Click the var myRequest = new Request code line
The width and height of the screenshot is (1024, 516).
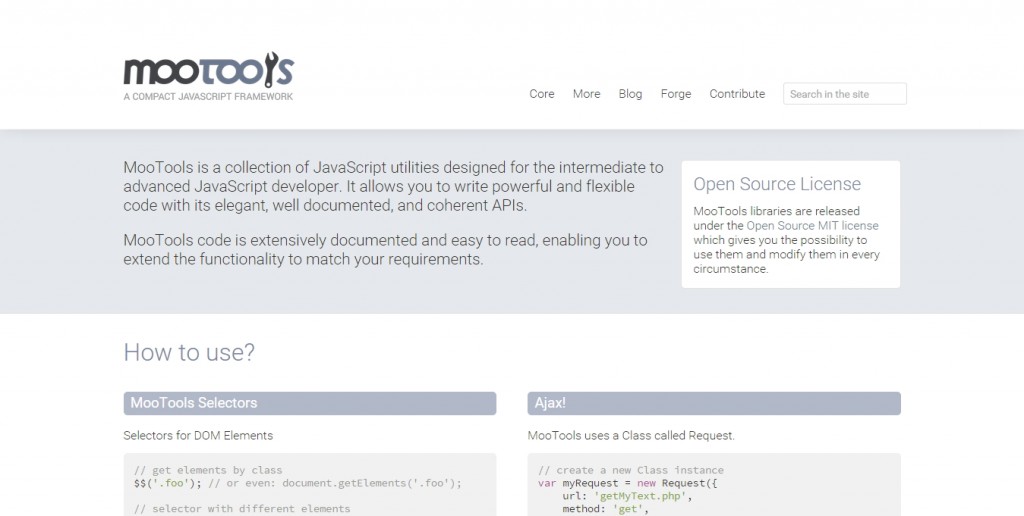(x=628, y=483)
